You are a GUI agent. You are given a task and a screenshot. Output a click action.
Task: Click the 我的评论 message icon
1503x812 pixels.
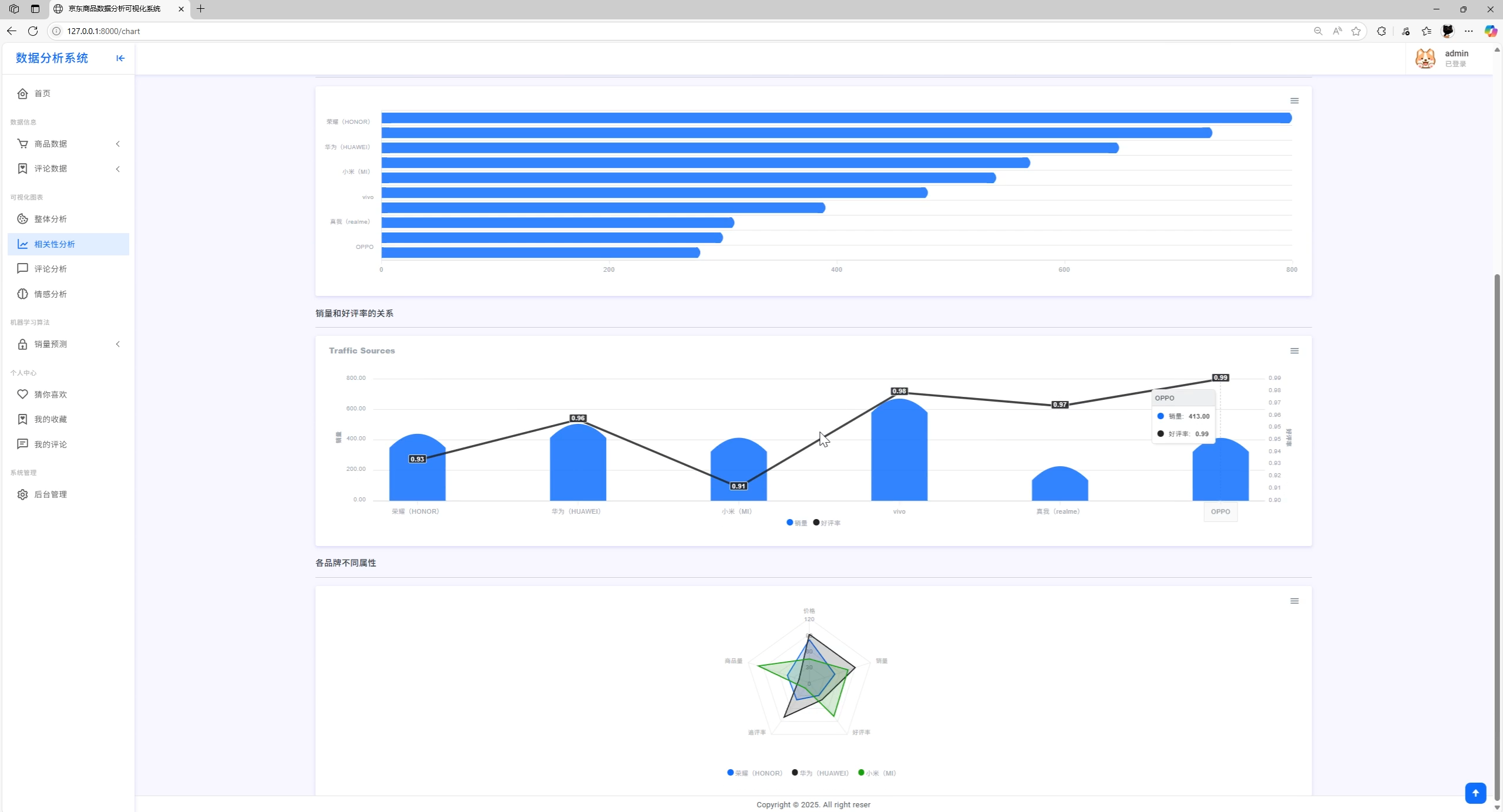pos(22,444)
